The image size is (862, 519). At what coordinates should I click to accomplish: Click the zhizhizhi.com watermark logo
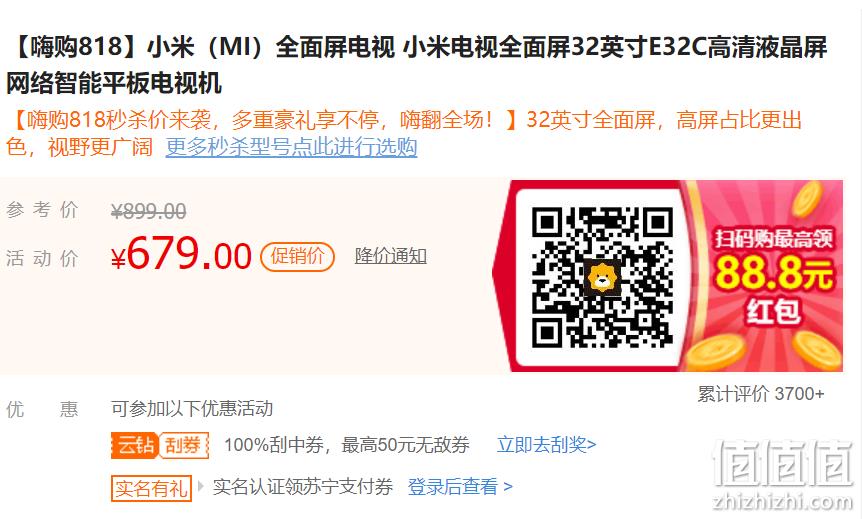click(783, 475)
